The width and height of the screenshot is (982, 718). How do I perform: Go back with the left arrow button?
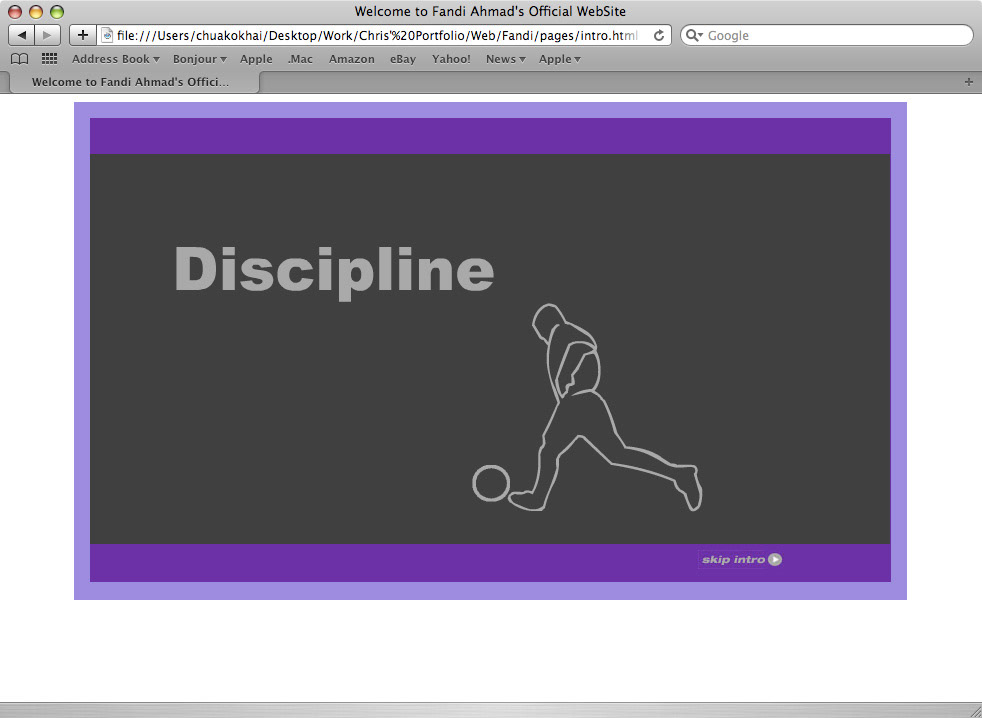pyautogui.click(x=21, y=35)
